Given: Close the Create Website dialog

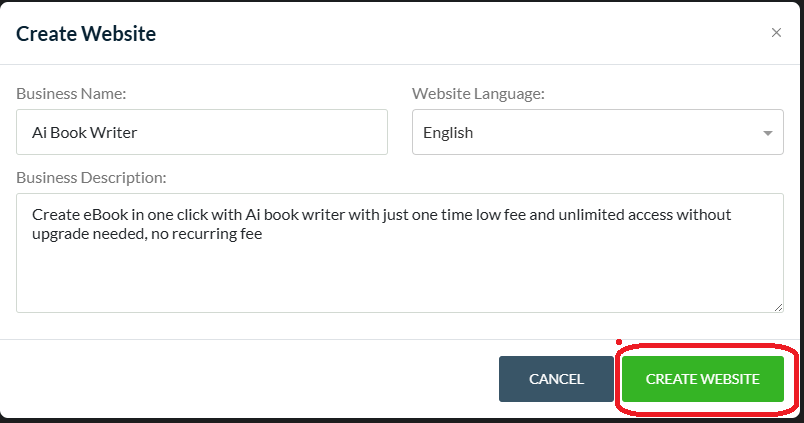Looking at the screenshot, I should (x=776, y=33).
